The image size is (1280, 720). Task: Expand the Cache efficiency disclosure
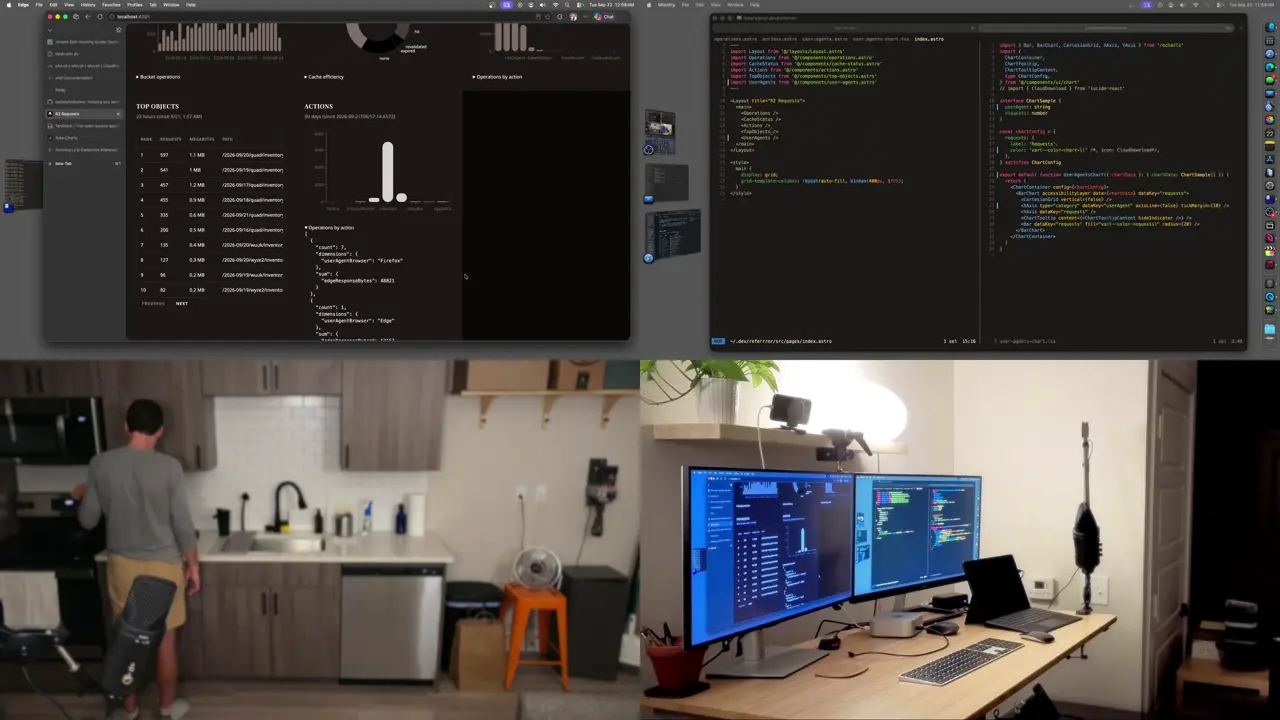[x=324, y=77]
